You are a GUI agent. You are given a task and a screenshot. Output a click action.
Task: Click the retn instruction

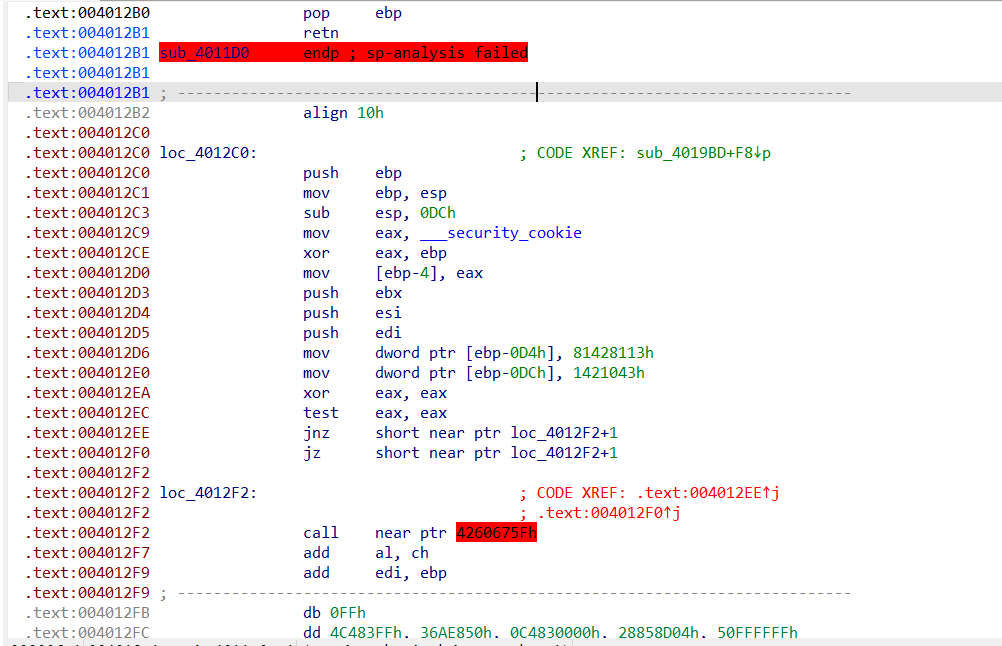point(320,33)
